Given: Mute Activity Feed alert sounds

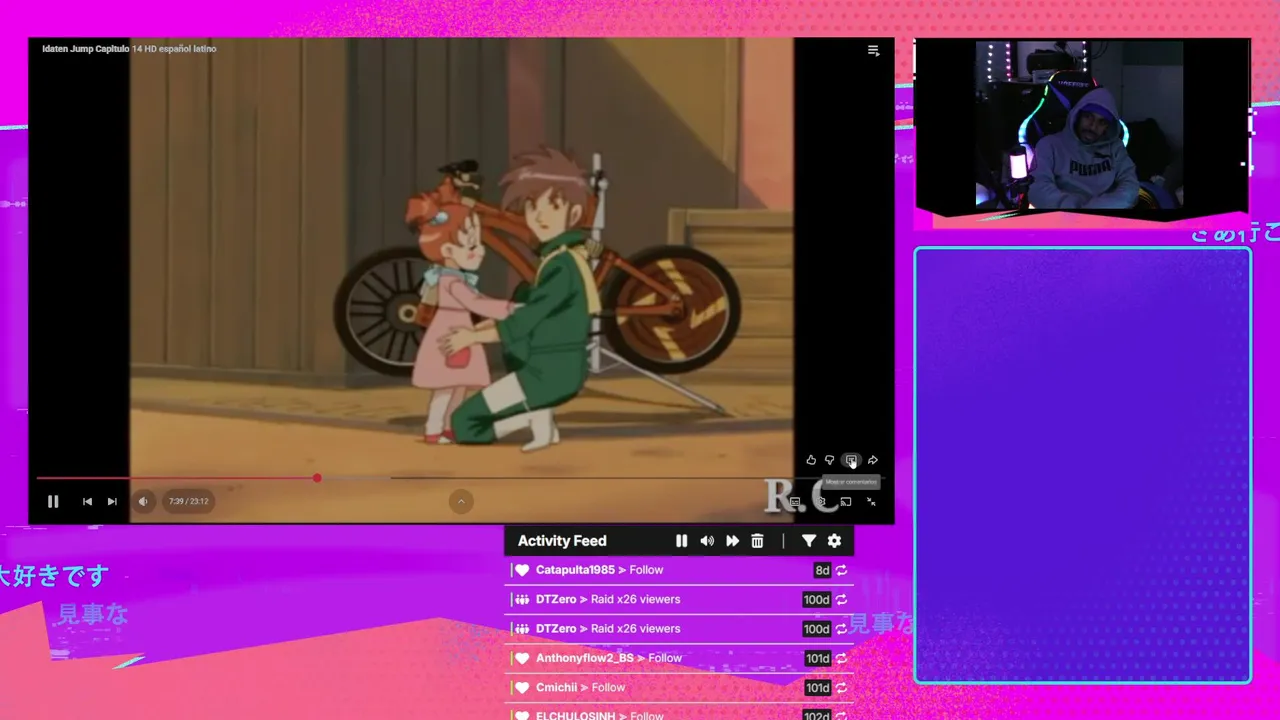Looking at the screenshot, I should pyautogui.click(x=707, y=541).
